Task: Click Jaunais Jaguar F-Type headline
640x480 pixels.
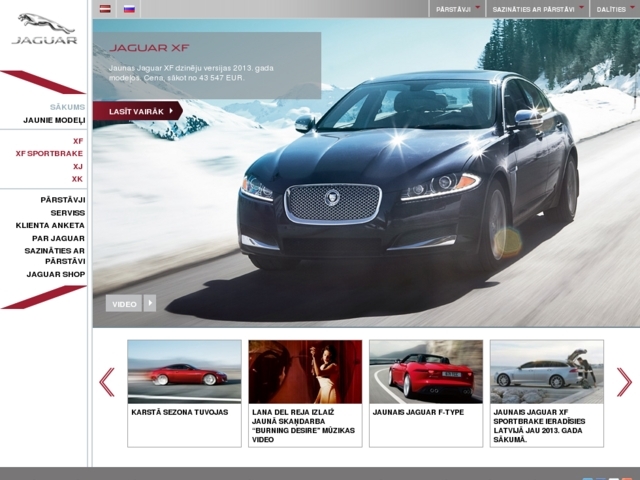Action: tap(418, 412)
